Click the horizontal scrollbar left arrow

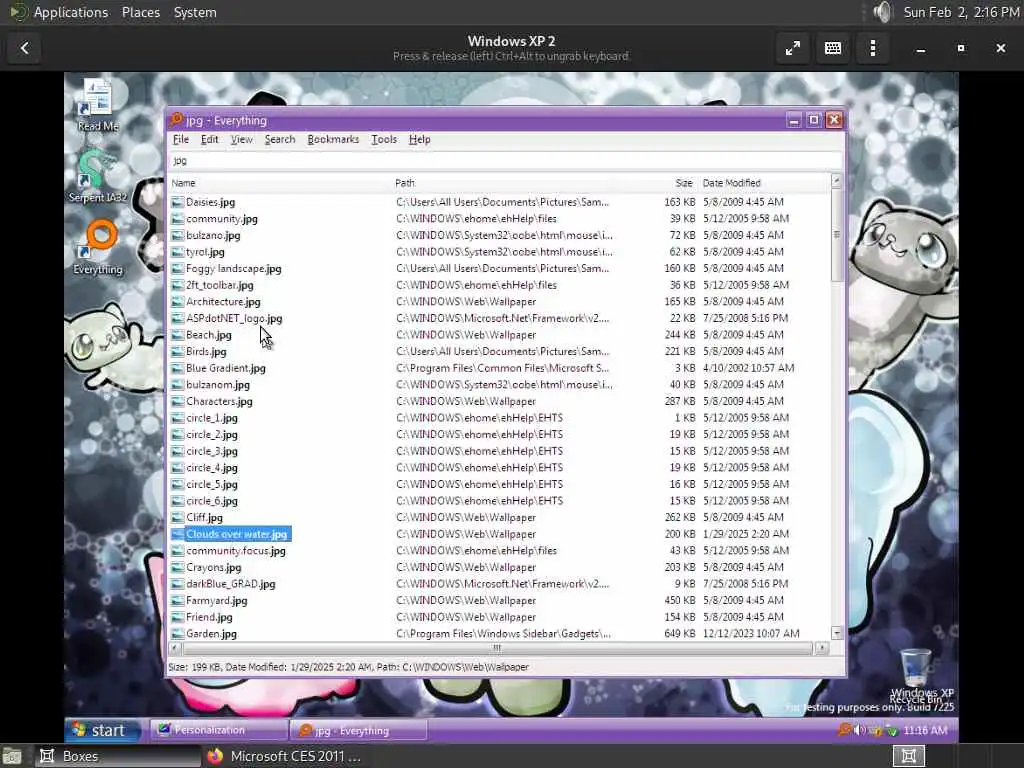pyautogui.click(x=174, y=648)
